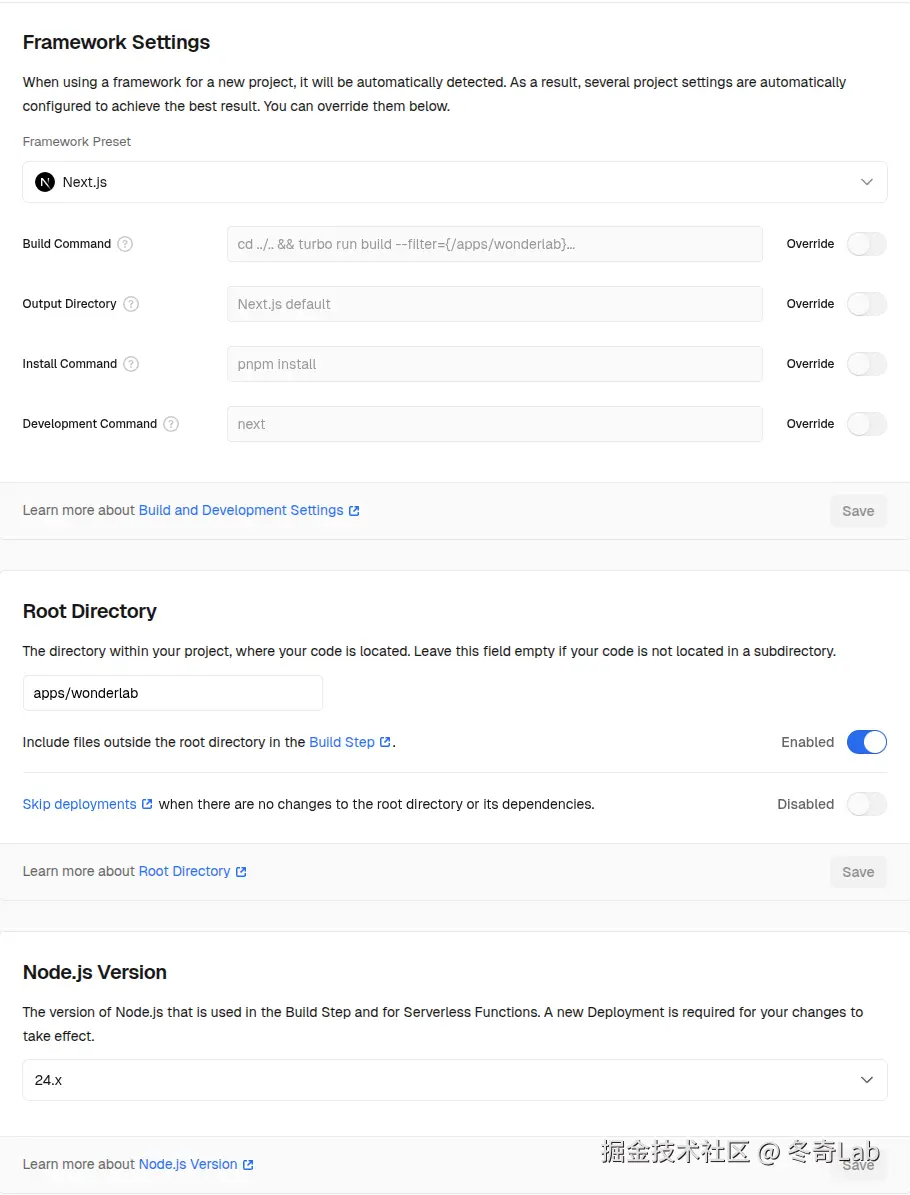The width and height of the screenshot is (910, 1195).
Task: Click the Next.js framework logo icon
Action: 45,181
